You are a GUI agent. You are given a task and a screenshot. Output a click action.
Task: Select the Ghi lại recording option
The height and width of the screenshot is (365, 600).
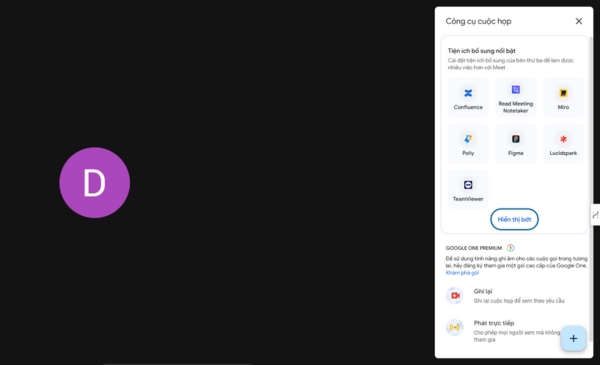[515, 296]
